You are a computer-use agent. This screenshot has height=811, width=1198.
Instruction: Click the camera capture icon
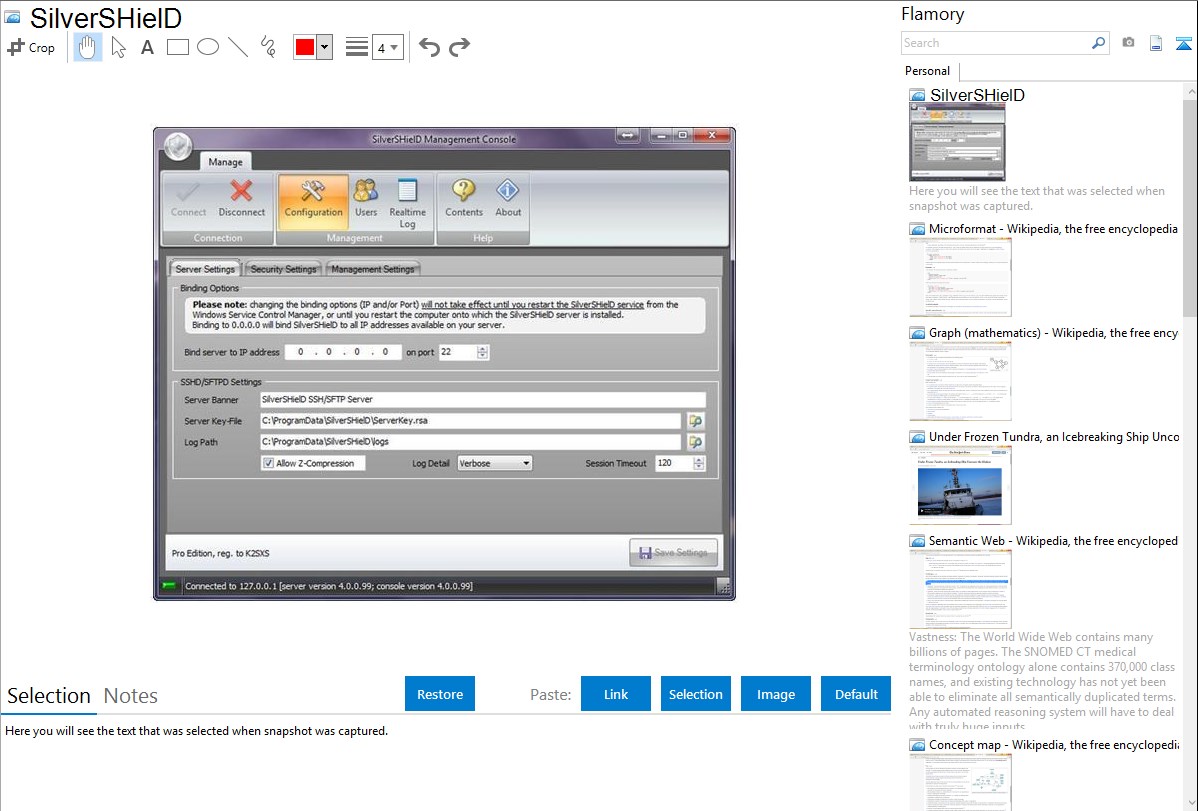pyautogui.click(x=1128, y=43)
